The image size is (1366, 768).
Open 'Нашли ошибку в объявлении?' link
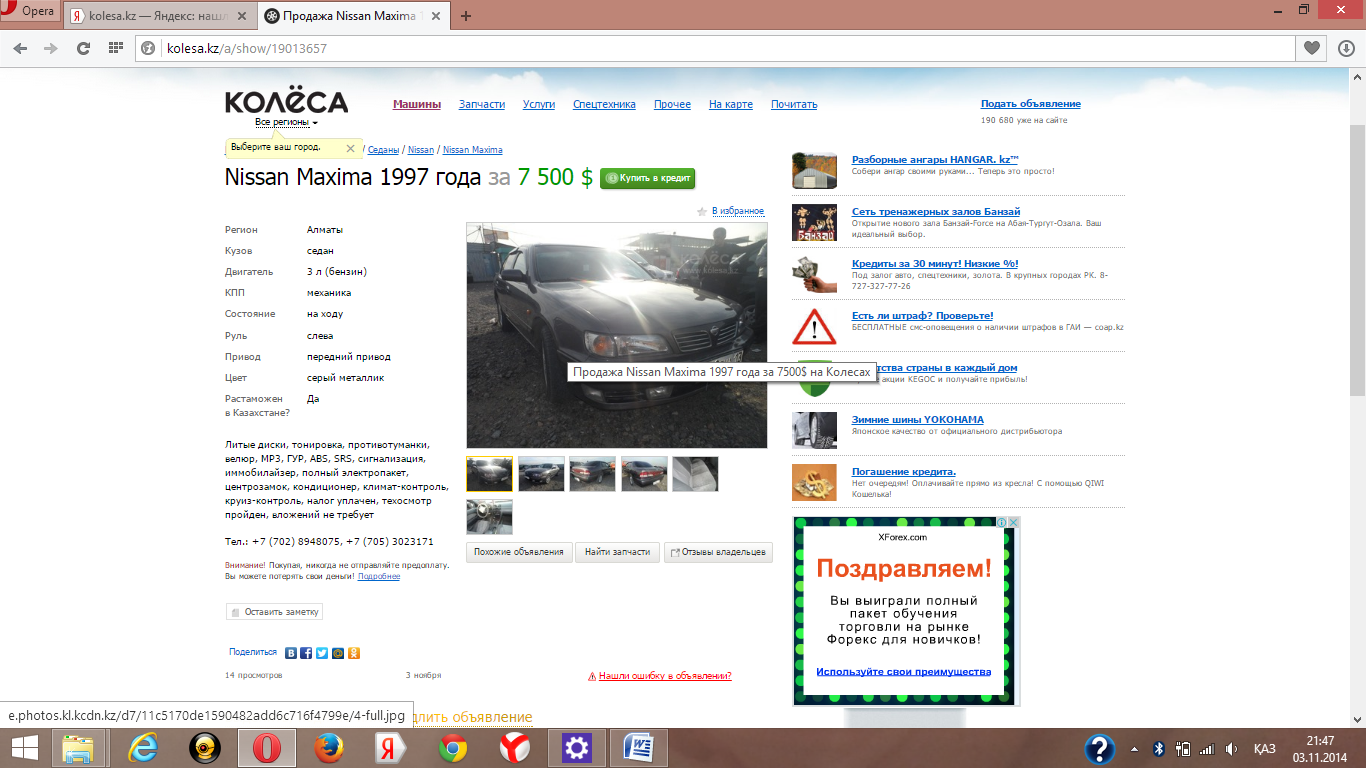coord(665,676)
